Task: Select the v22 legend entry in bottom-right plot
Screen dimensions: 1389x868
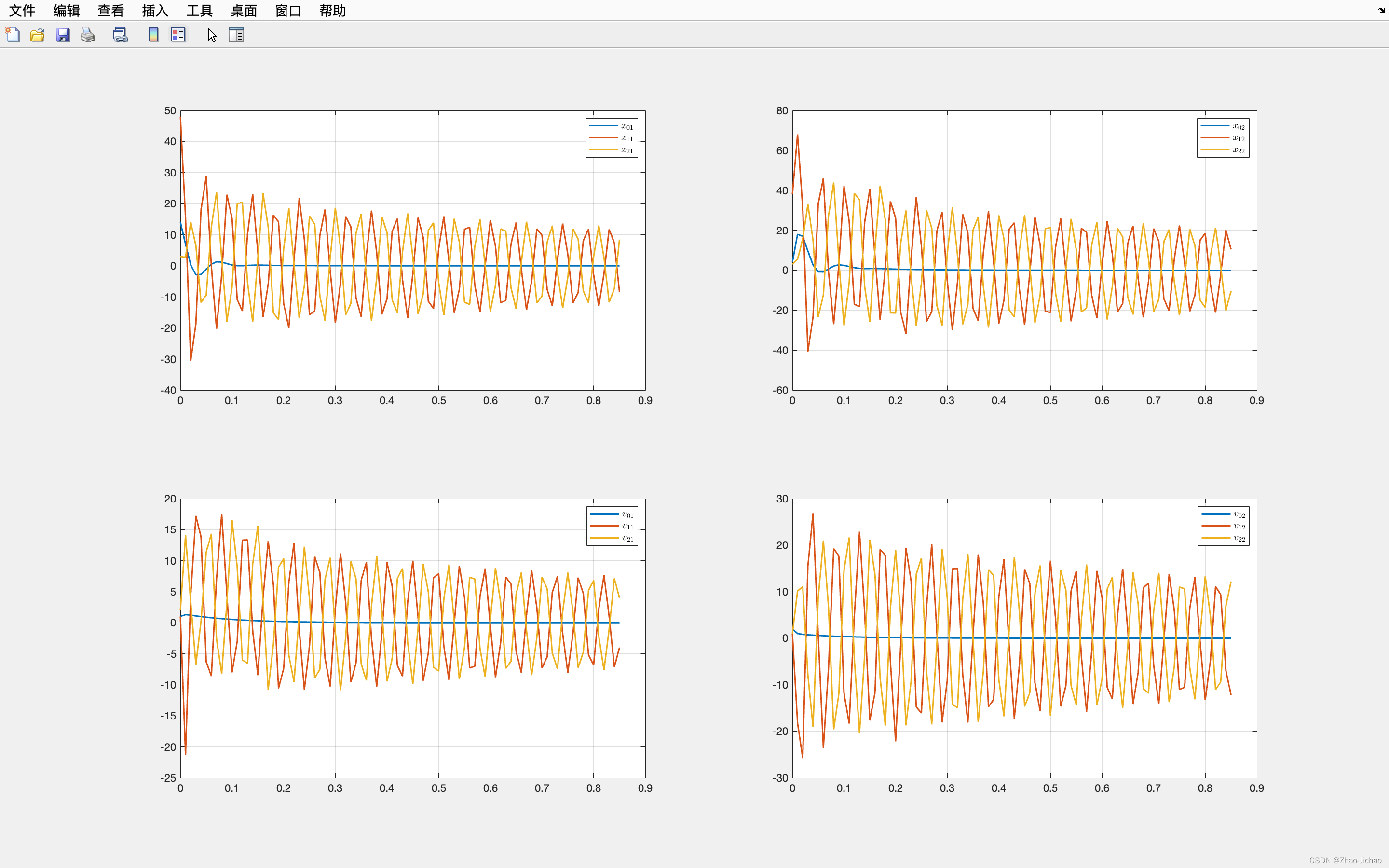Action: tap(1239, 539)
